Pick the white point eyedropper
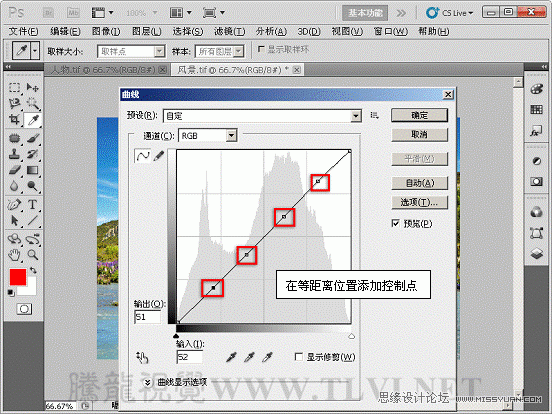 [x=268, y=357]
